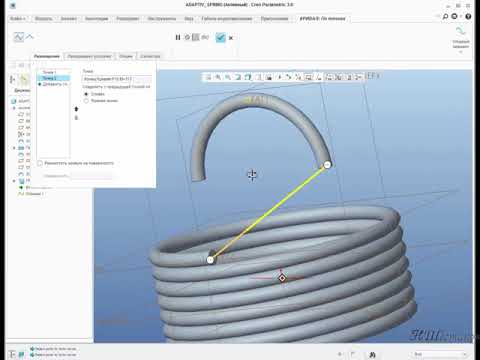The image size is (480, 360).
Task: Select the highlighted Точка 2 list row
Action: (53, 78)
